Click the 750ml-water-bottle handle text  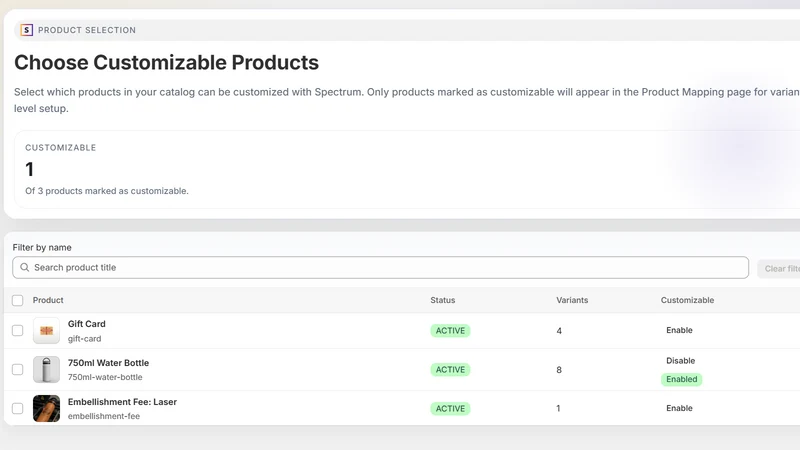click(105, 377)
